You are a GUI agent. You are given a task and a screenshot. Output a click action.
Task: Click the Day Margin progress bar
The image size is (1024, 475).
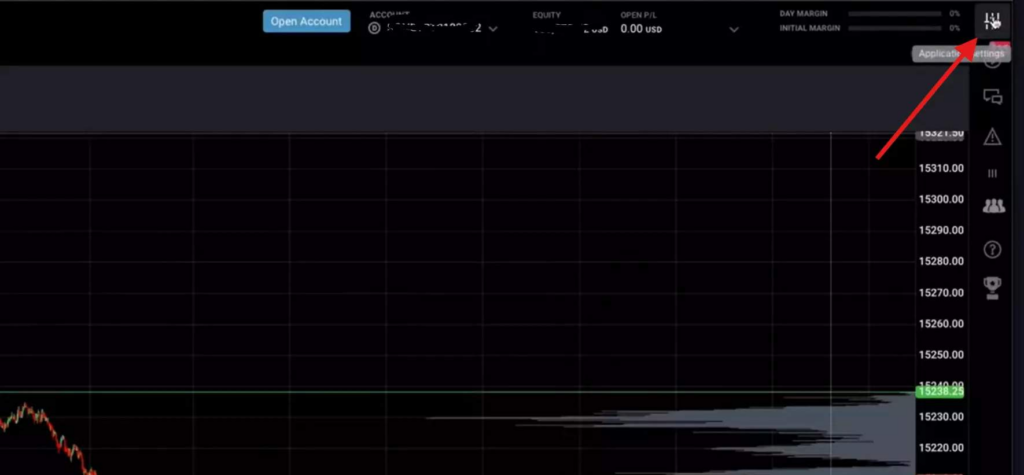click(x=894, y=14)
